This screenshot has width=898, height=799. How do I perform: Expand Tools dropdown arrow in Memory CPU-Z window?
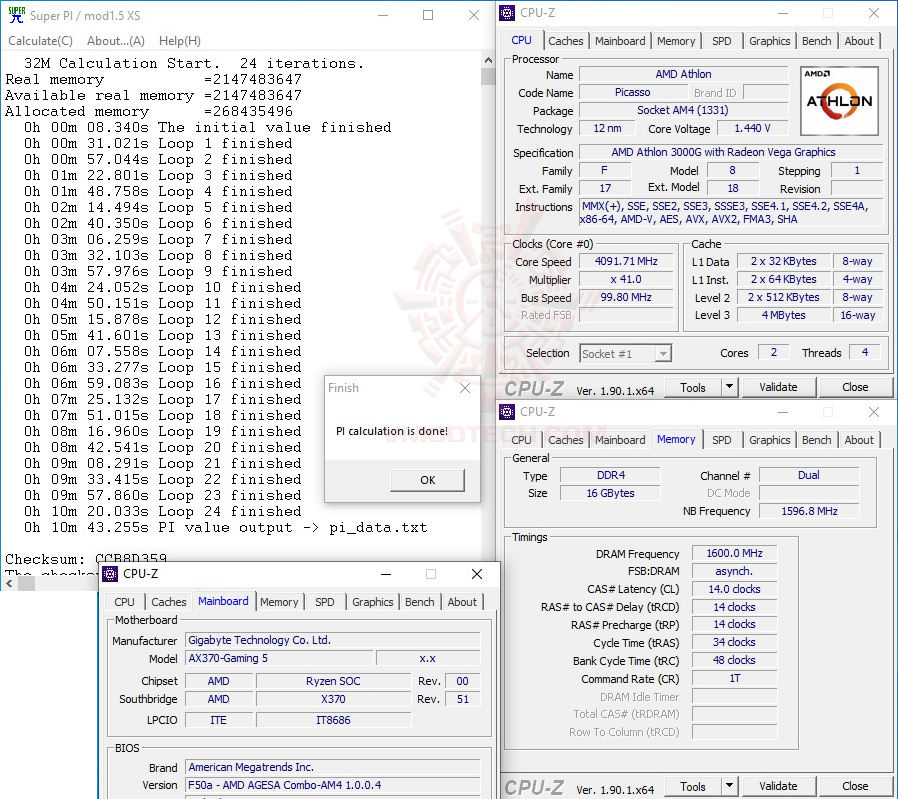[x=729, y=787]
